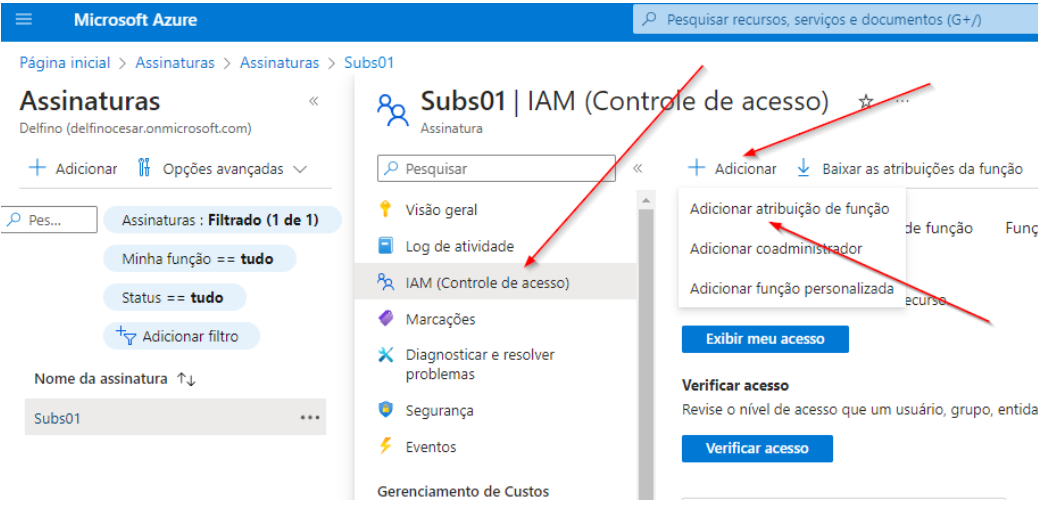This screenshot has height=507, width=1038.
Task: Click the Verificar acesso button
Action: (x=757, y=448)
